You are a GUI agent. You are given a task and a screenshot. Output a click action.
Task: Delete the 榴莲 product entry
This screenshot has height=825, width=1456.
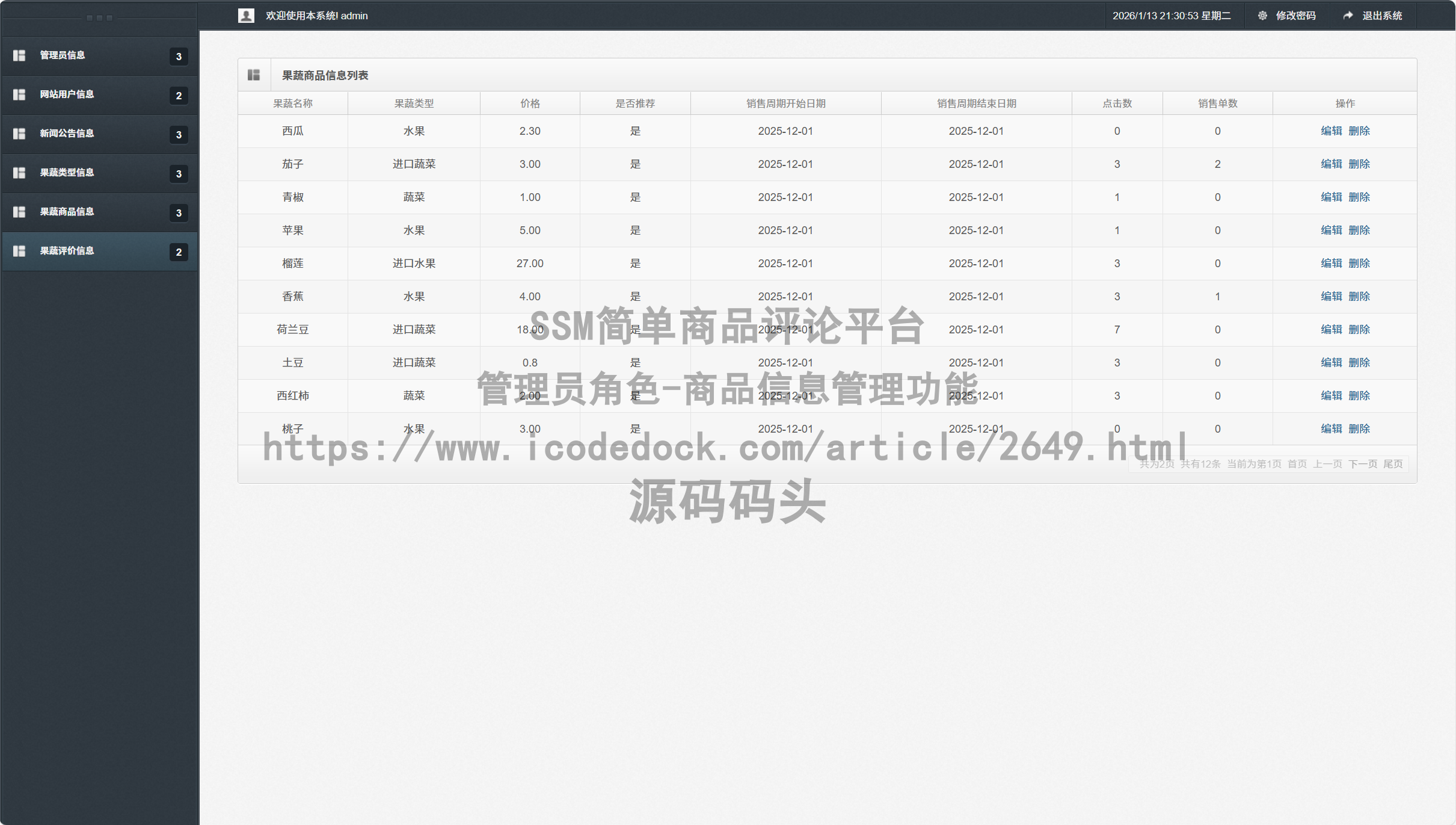coord(1360,263)
